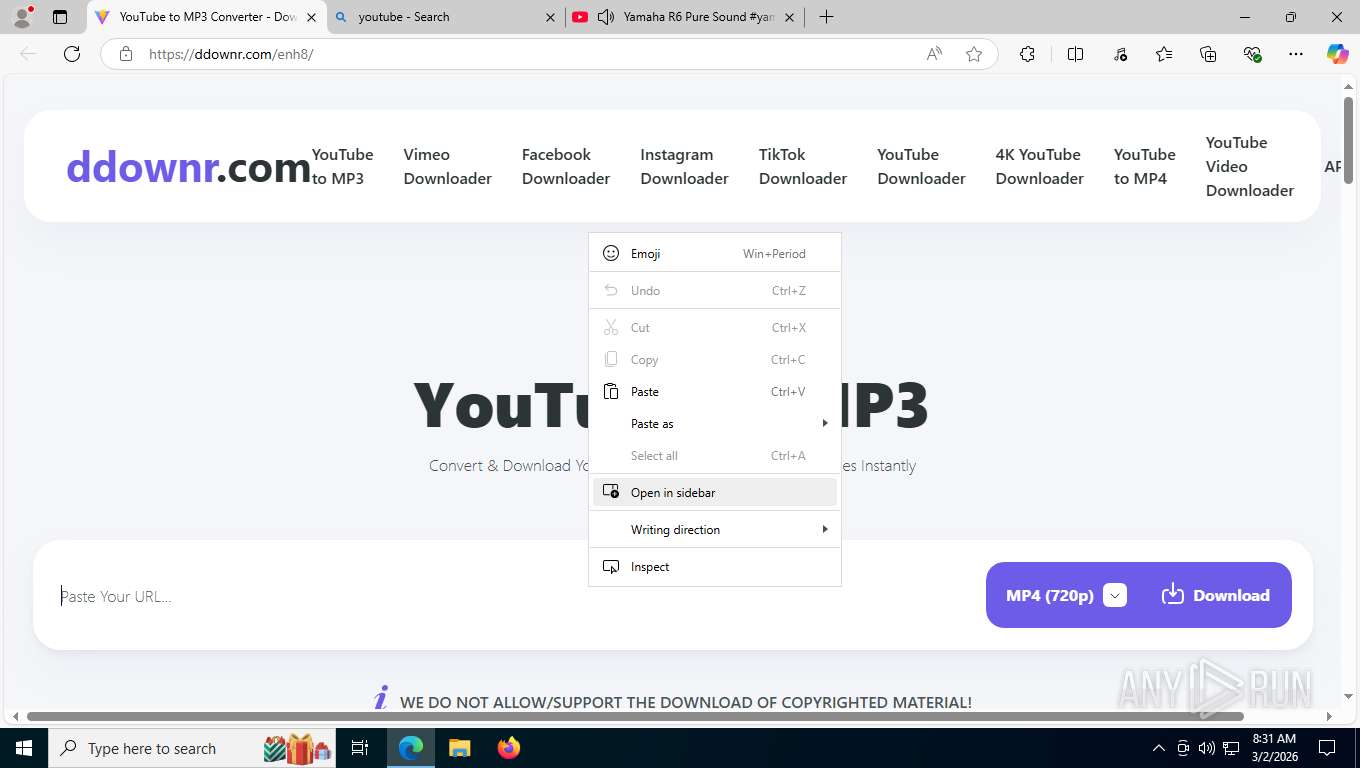Open the Windows Start menu

coord(23,748)
